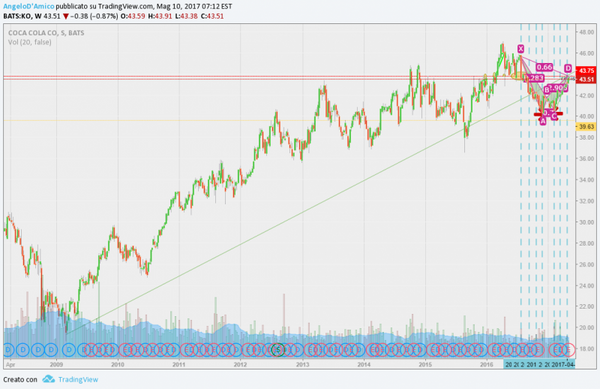Click the yellow 39.63 price label
Viewport: 600px width, 389px height.
coord(586,127)
